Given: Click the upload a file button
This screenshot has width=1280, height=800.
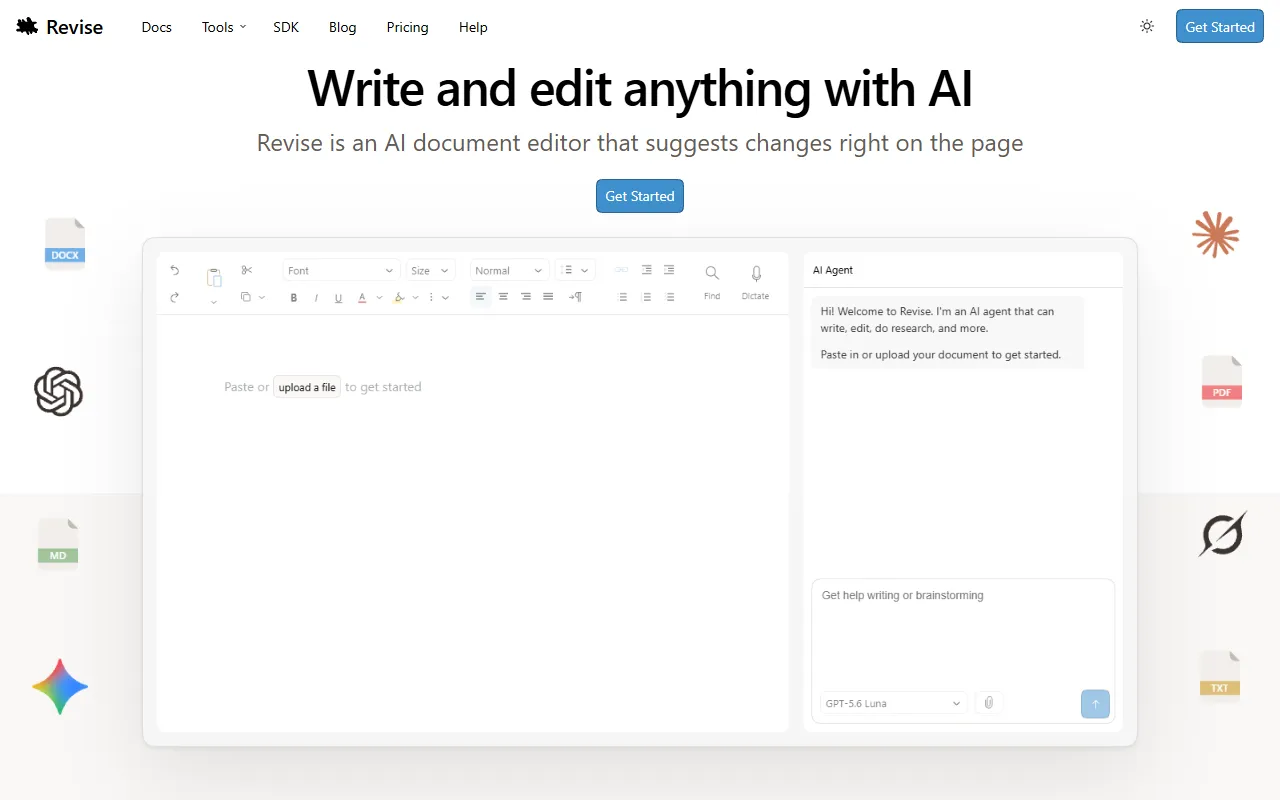Looking at the screenshot, I should [307, 387].
